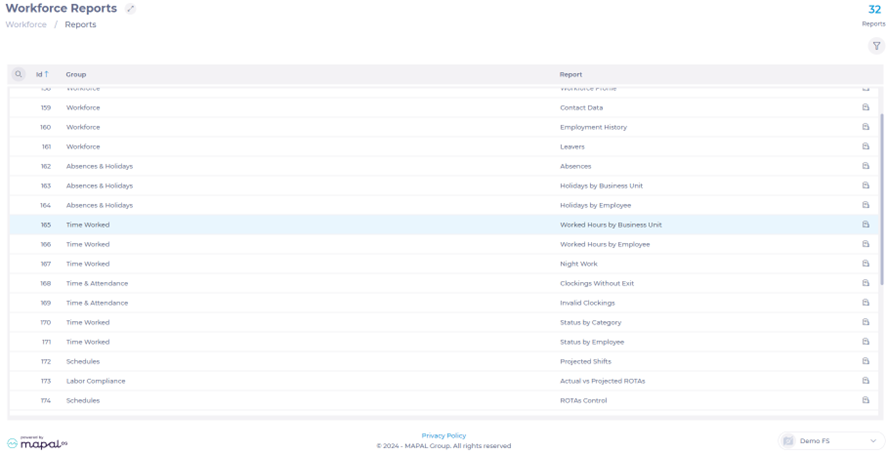Select Actual vs Projected ROTAs text
Image resolution: width=886 pixels, height=452 pixels.
(x=602, y=381)
